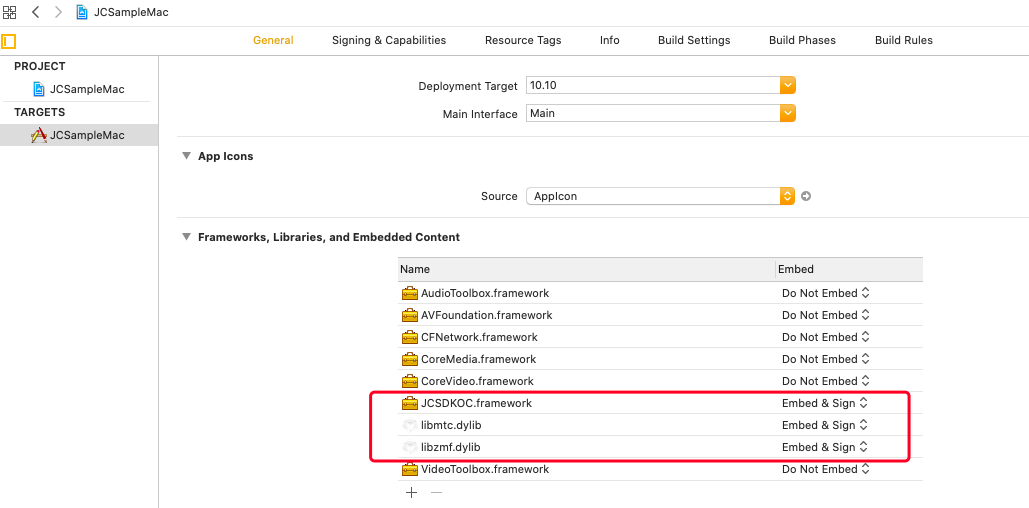
Task: Open the General tab
Action: (273, 40)
